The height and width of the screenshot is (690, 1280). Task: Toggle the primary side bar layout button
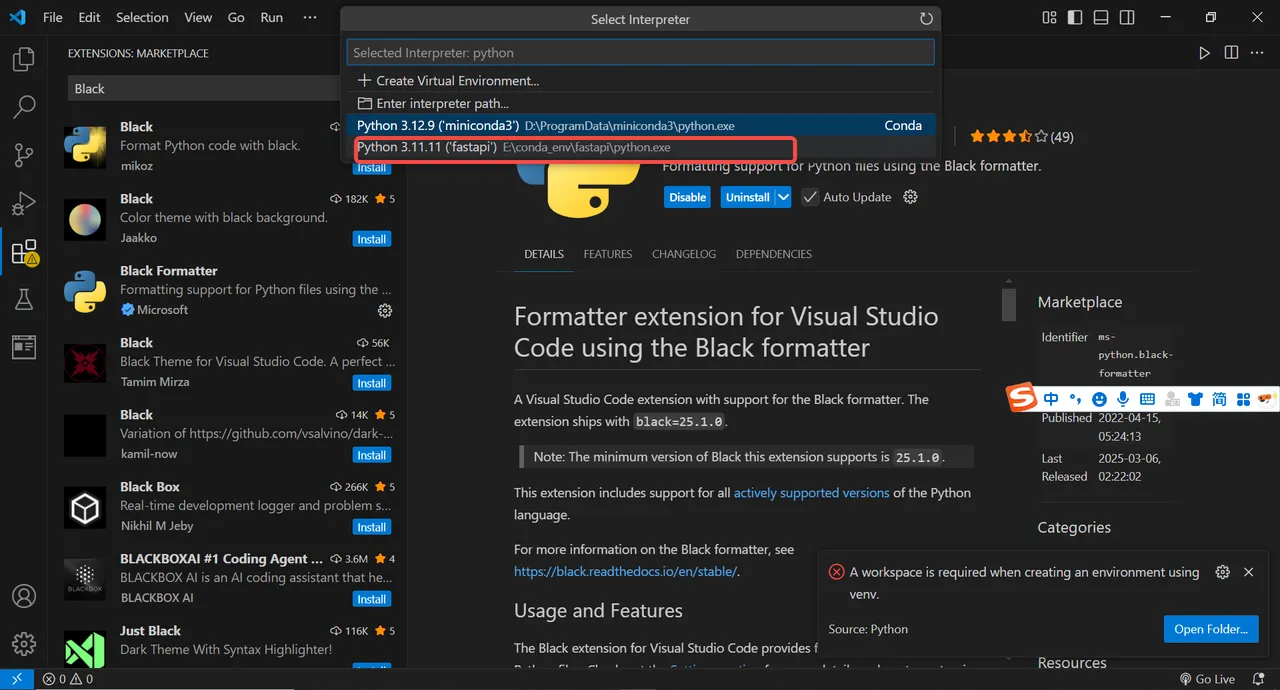click(1075, 18)
